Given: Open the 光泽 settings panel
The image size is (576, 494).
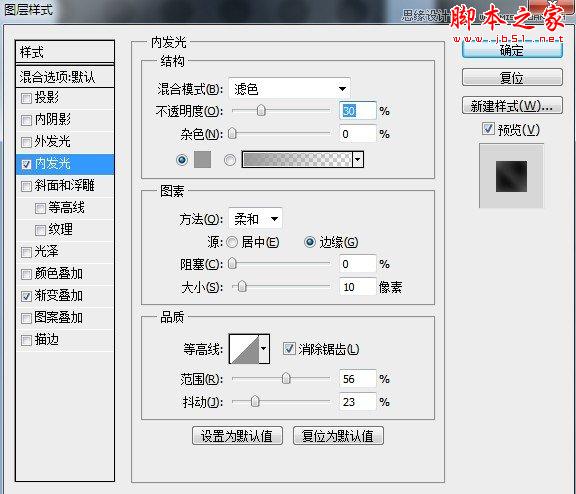Looking at the screenshot, I should 47,252.
